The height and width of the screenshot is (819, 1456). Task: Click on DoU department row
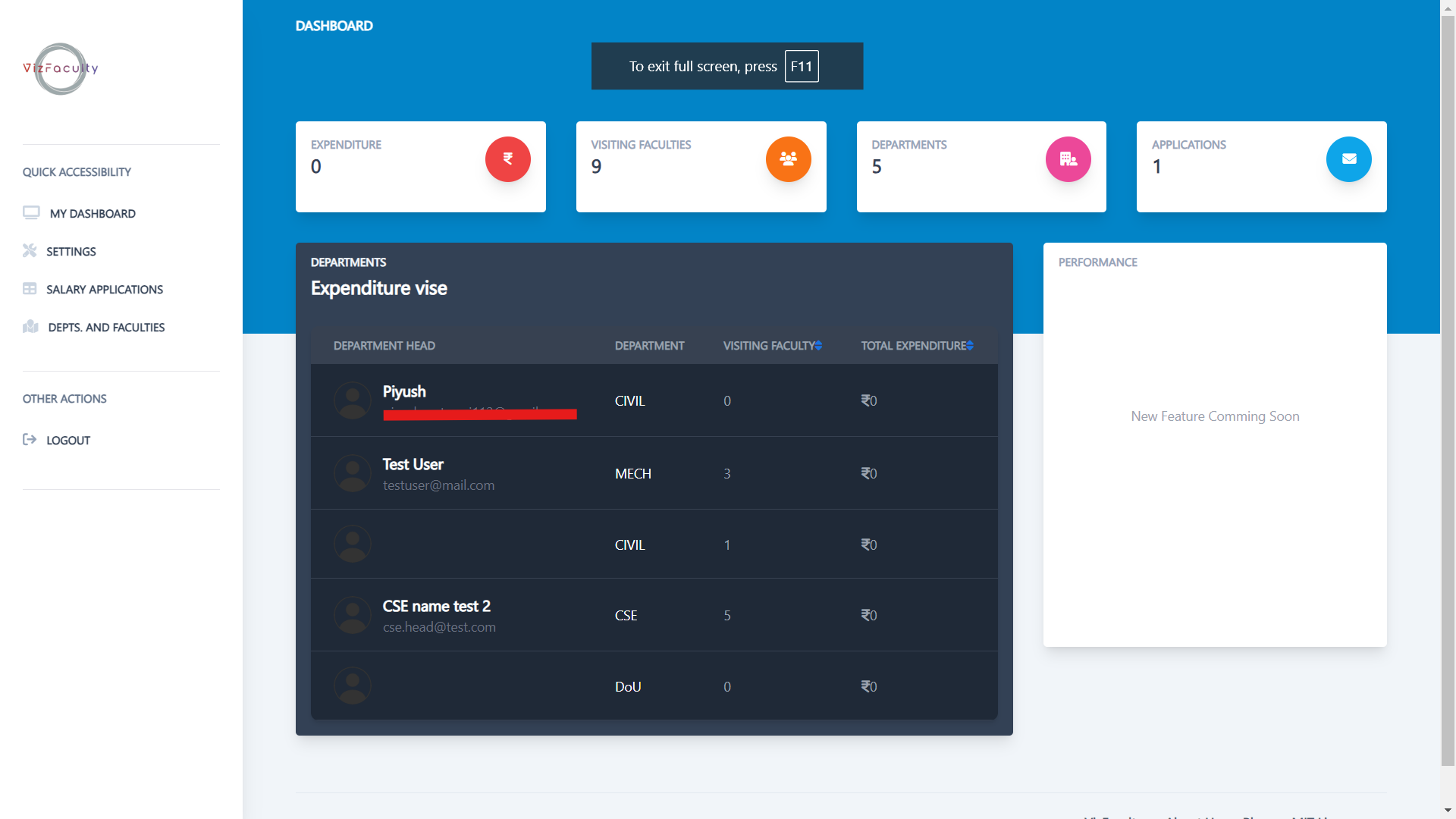pyautogui.click(x=655, y=685)
